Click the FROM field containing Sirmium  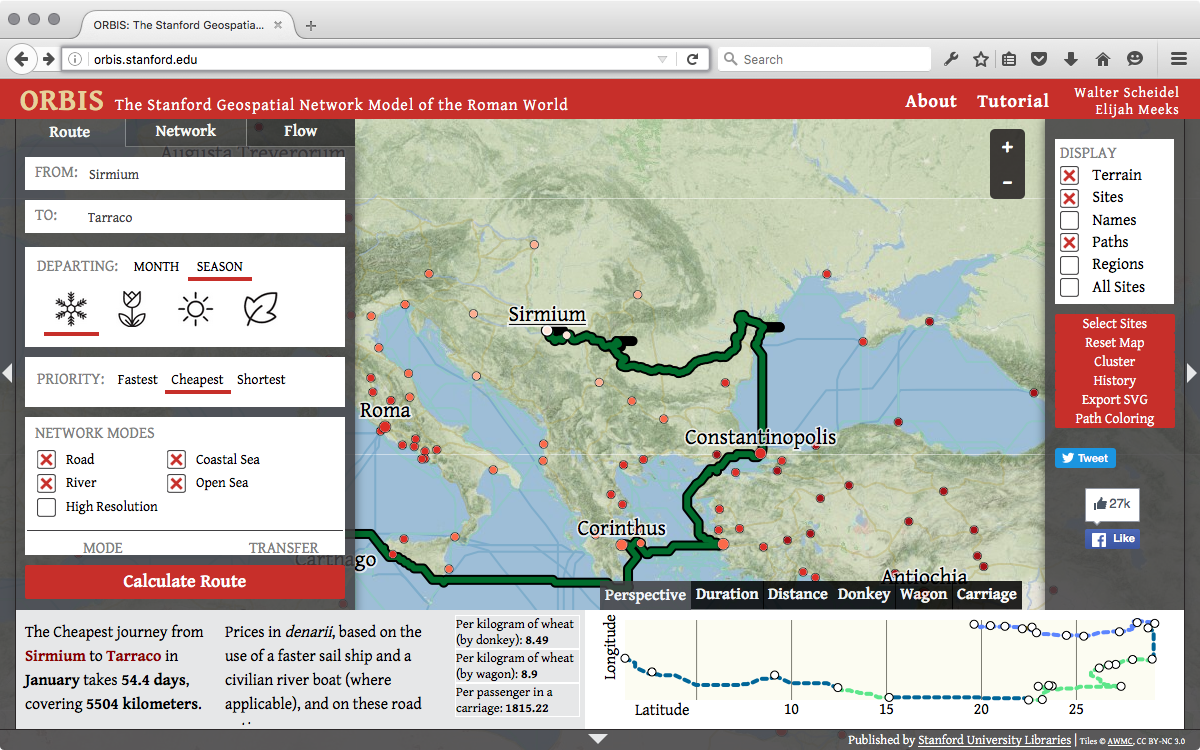185,173
